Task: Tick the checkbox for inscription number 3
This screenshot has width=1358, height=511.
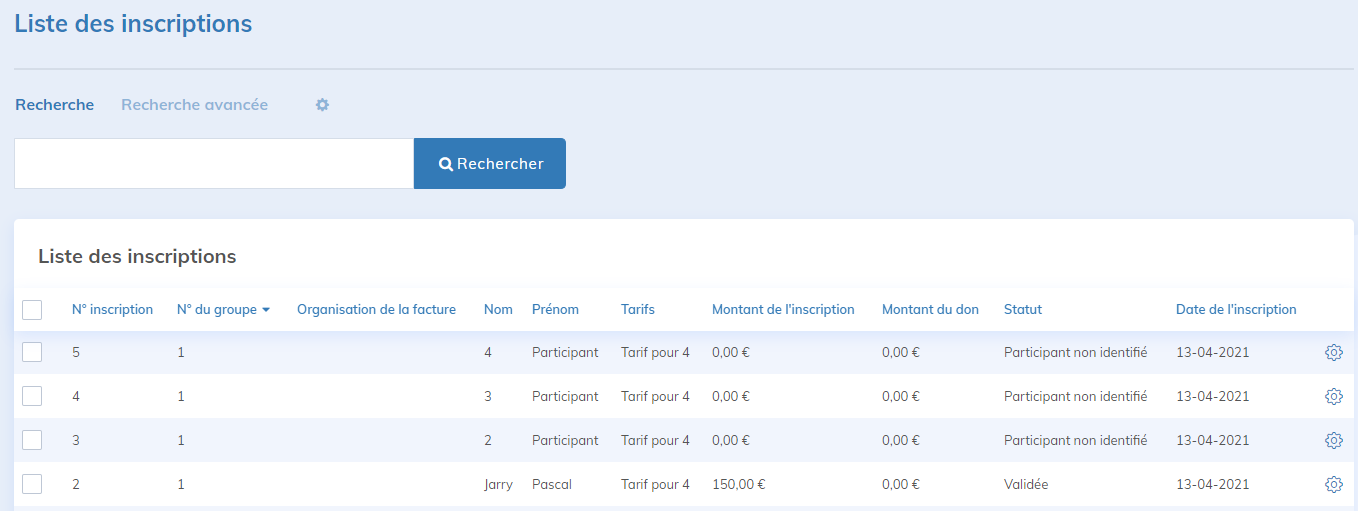Action: click(32, 440)
